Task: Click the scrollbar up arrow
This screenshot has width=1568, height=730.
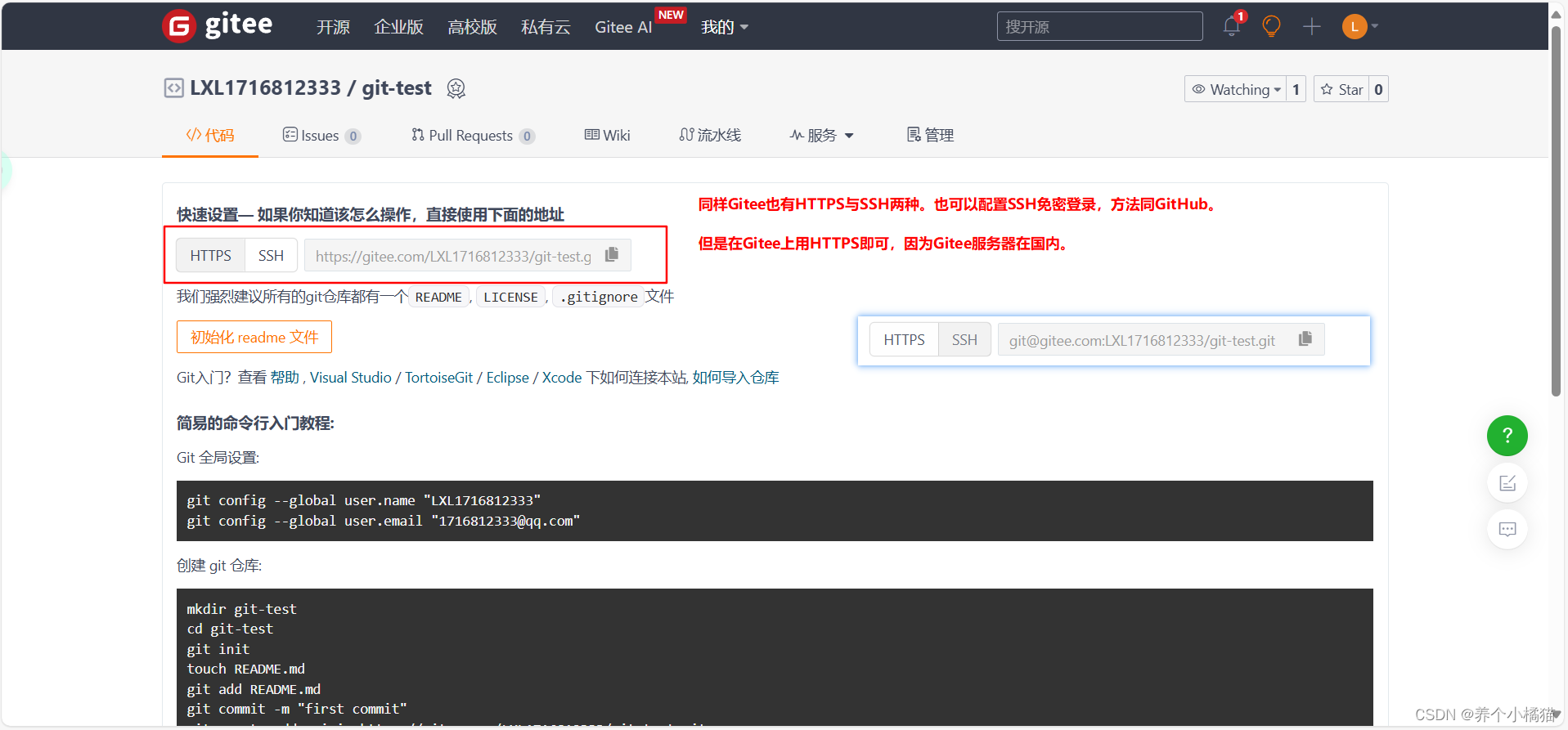Action: pos(1557,13)
